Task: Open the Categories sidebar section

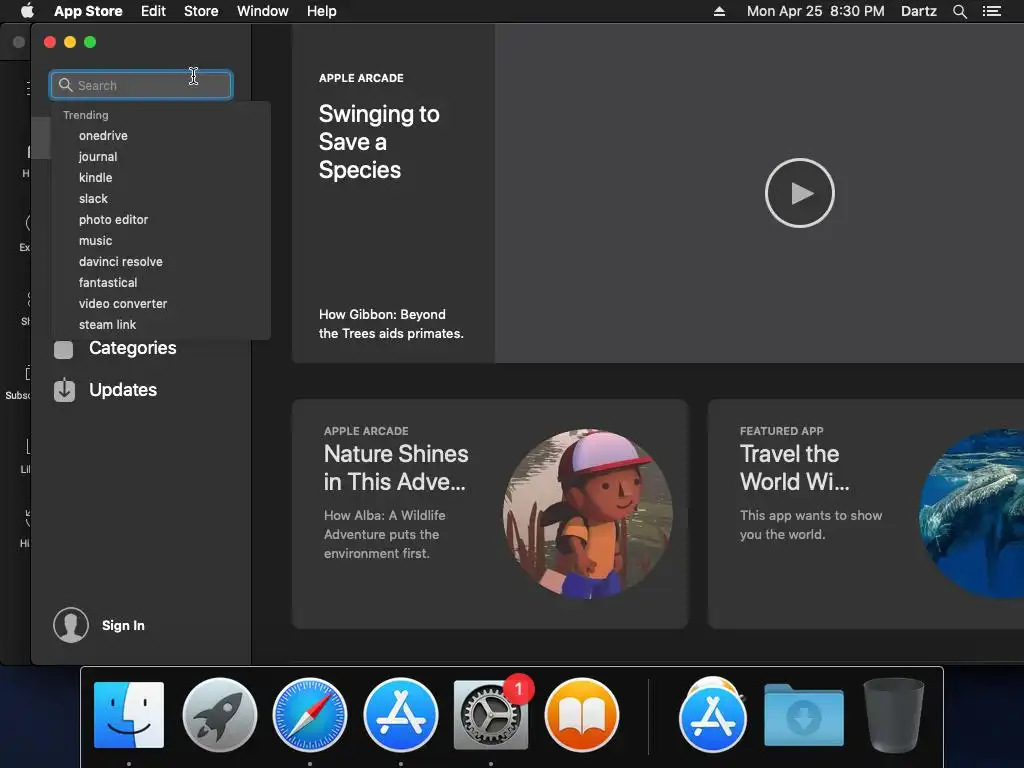Action: point(133,348)
